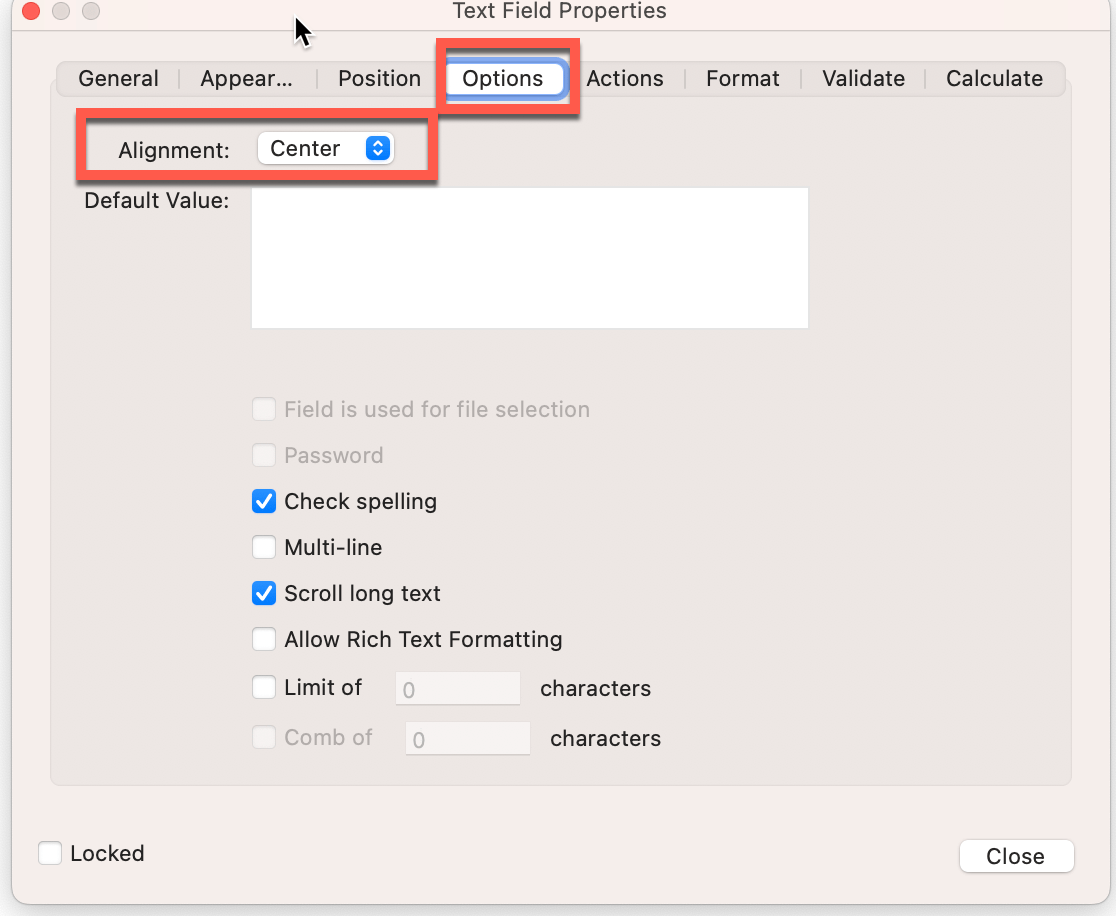Click the Comb of characters field
The width and height of the screenshot is (1116, 916).
click(x=467, y=738)
